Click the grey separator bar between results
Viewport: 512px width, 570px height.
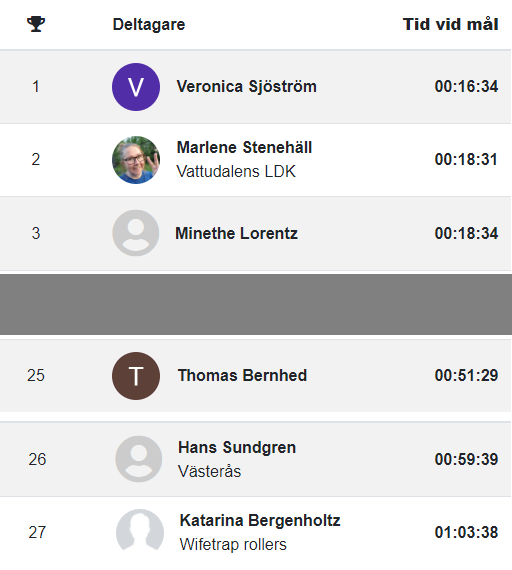coord(256,305)
